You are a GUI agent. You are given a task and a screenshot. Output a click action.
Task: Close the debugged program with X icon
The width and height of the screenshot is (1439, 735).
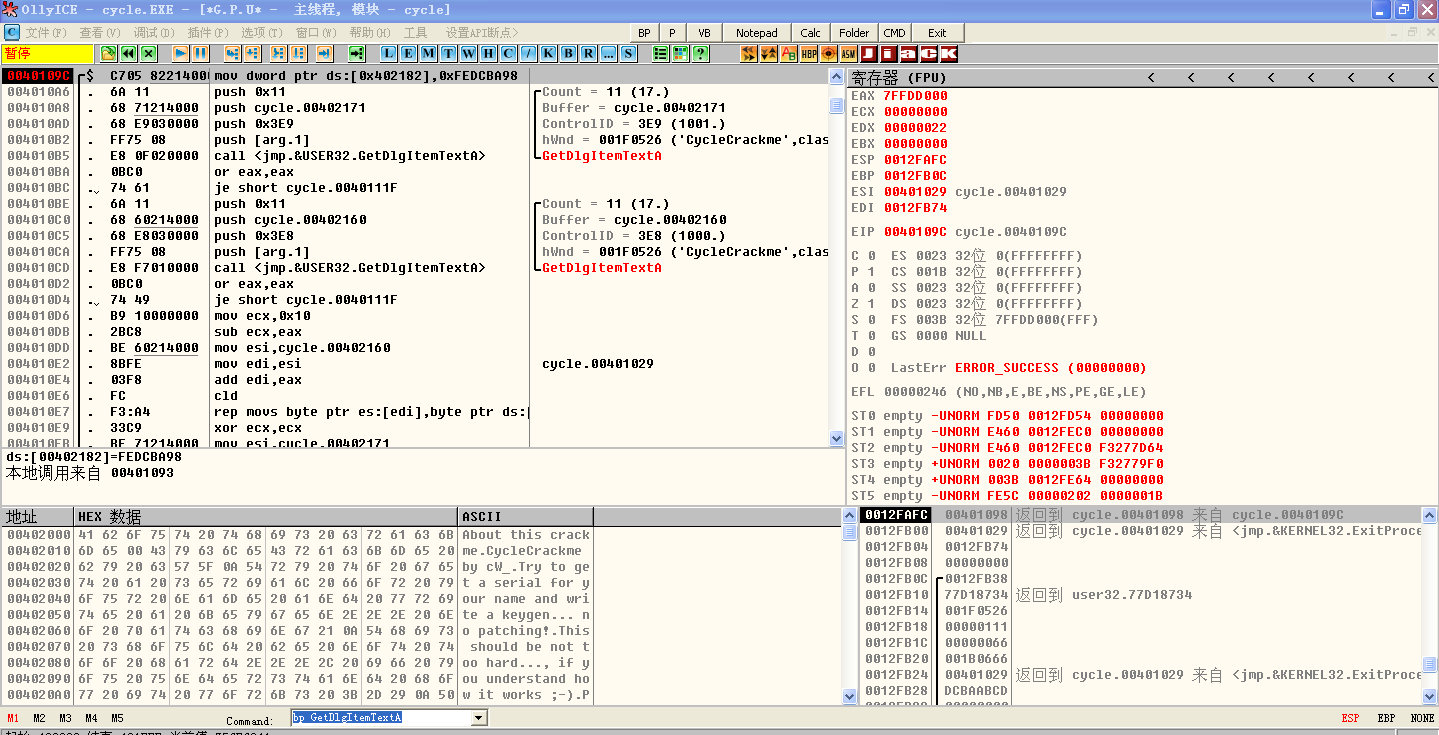149,53
